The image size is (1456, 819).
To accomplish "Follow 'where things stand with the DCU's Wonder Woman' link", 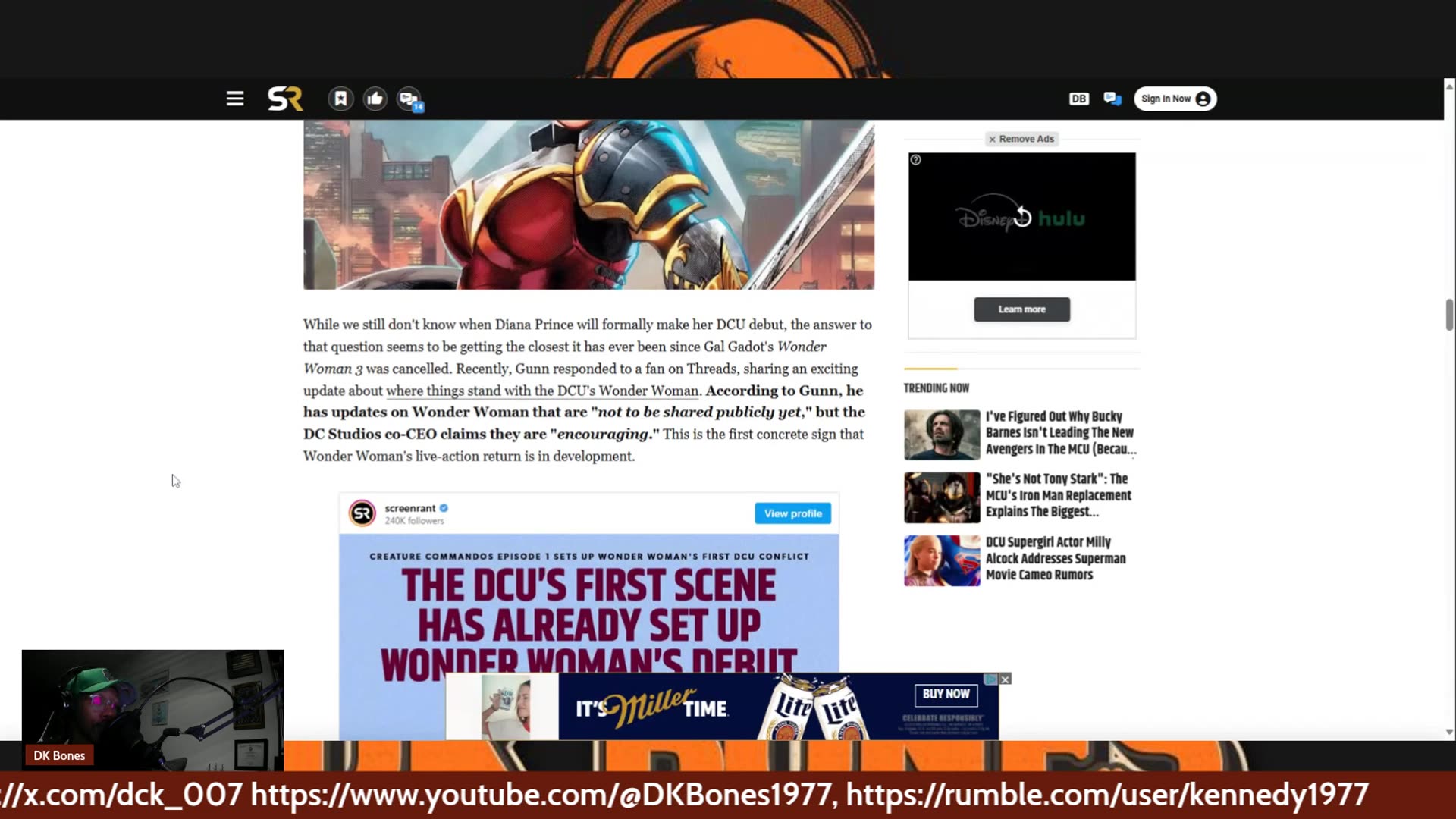I will (x=542, y=391).
